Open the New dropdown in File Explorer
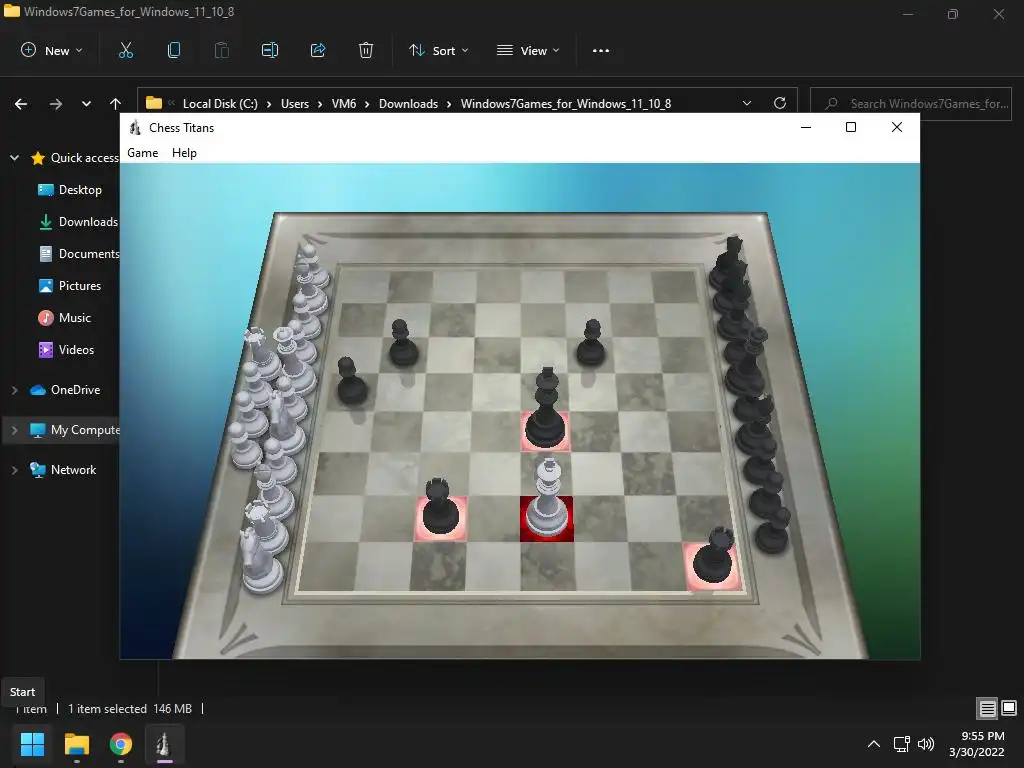The height and width of the screenshot is (768, 1024). 52,50
